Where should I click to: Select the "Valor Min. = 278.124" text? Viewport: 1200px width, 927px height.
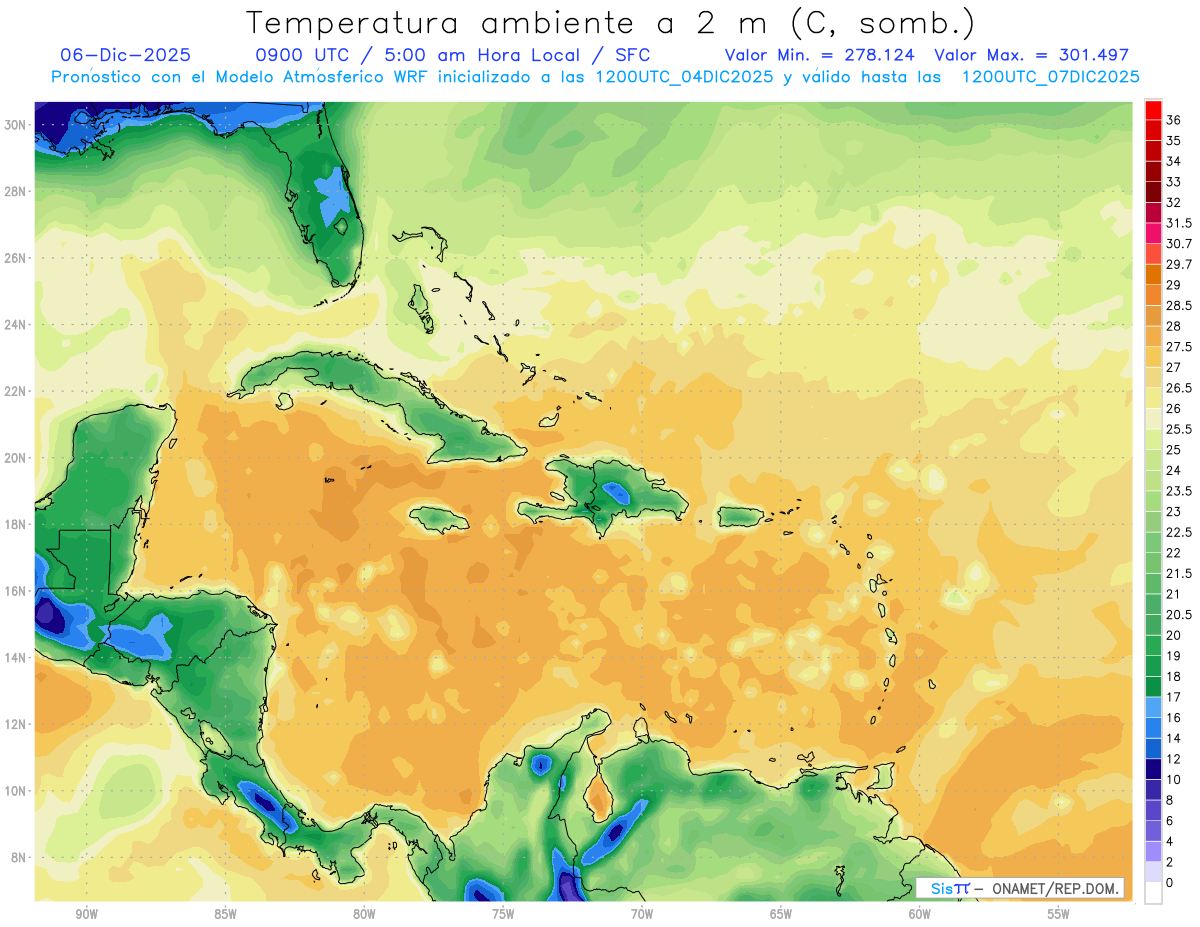coord(820,55)
